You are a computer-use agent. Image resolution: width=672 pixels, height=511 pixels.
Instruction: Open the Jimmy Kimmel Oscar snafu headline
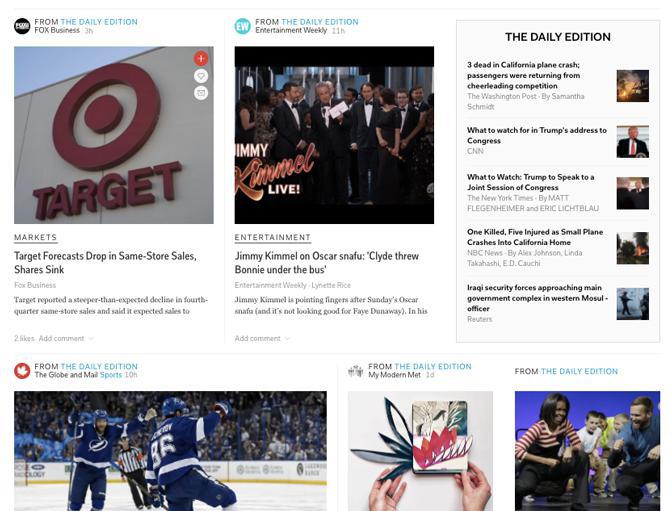(327, 263)
